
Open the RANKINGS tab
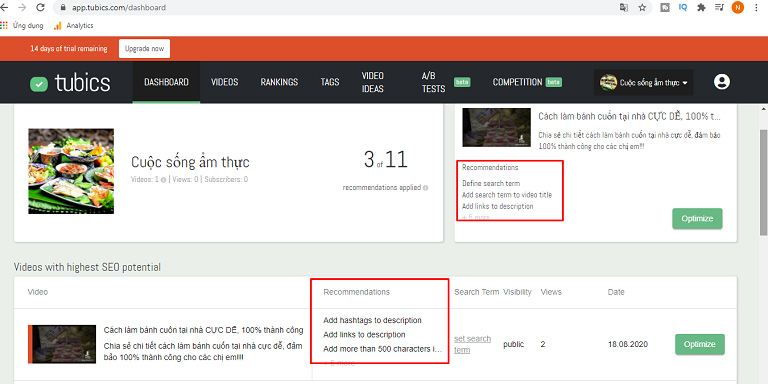click(279, 82)
